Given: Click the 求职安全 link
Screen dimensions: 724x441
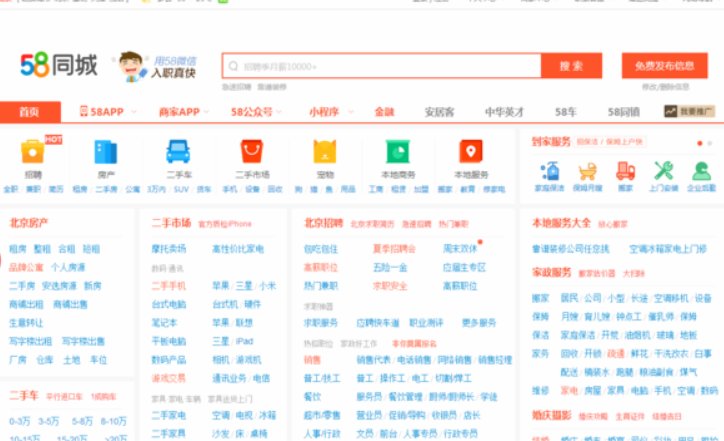Looking at the screenshot, I should pos(390,286).
